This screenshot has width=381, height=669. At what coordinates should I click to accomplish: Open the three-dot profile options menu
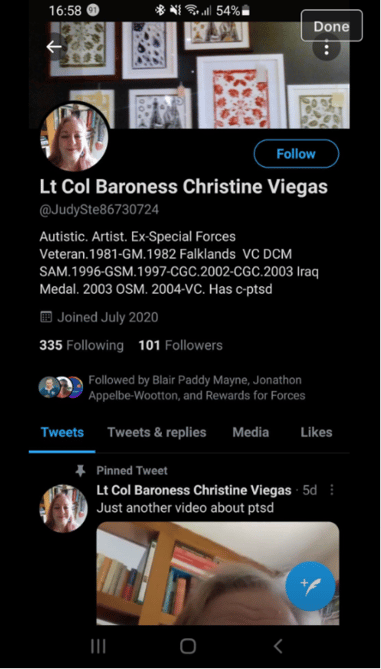point(326,47)
